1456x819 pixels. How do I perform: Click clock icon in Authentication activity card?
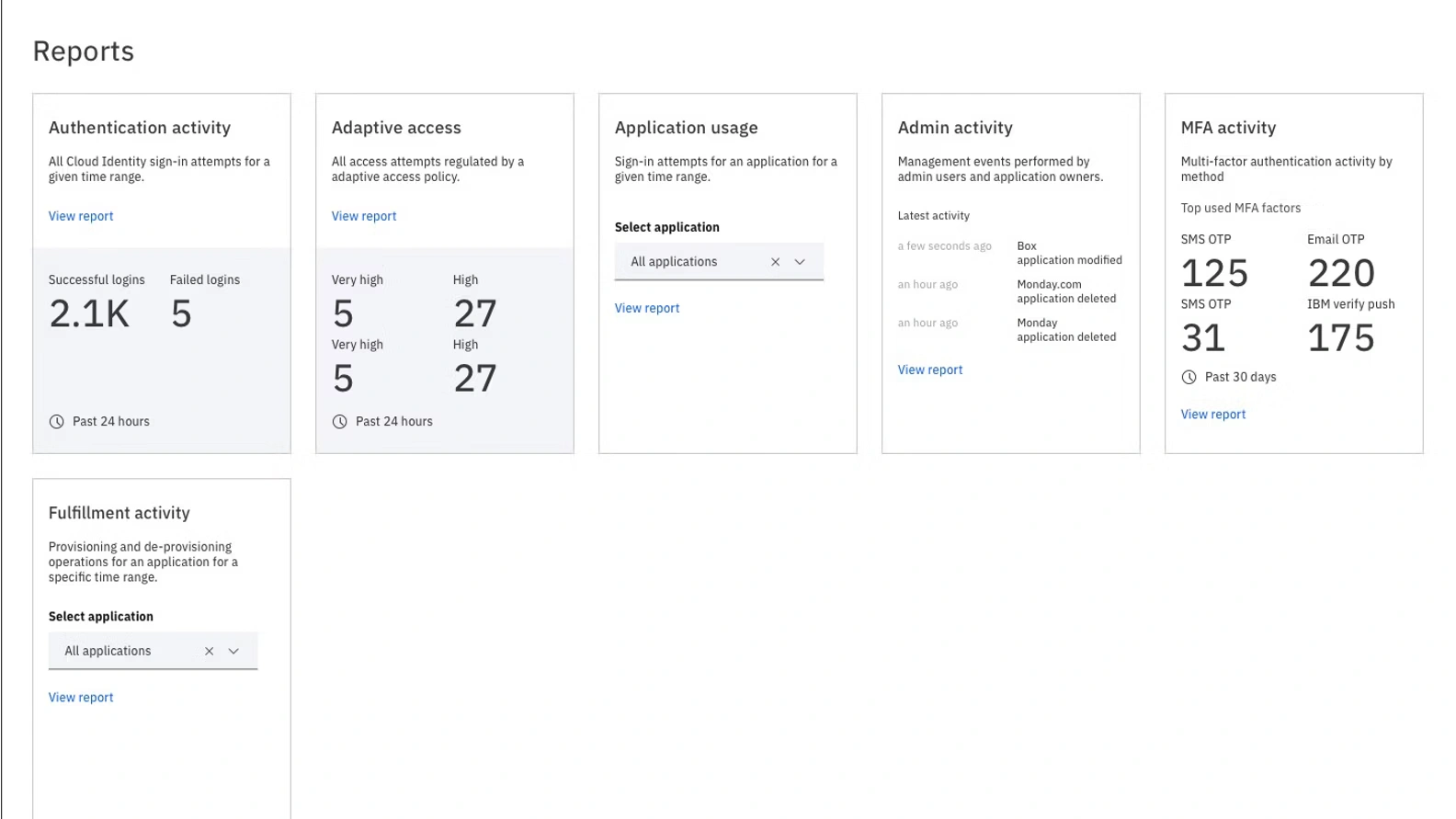coord(57,422)
